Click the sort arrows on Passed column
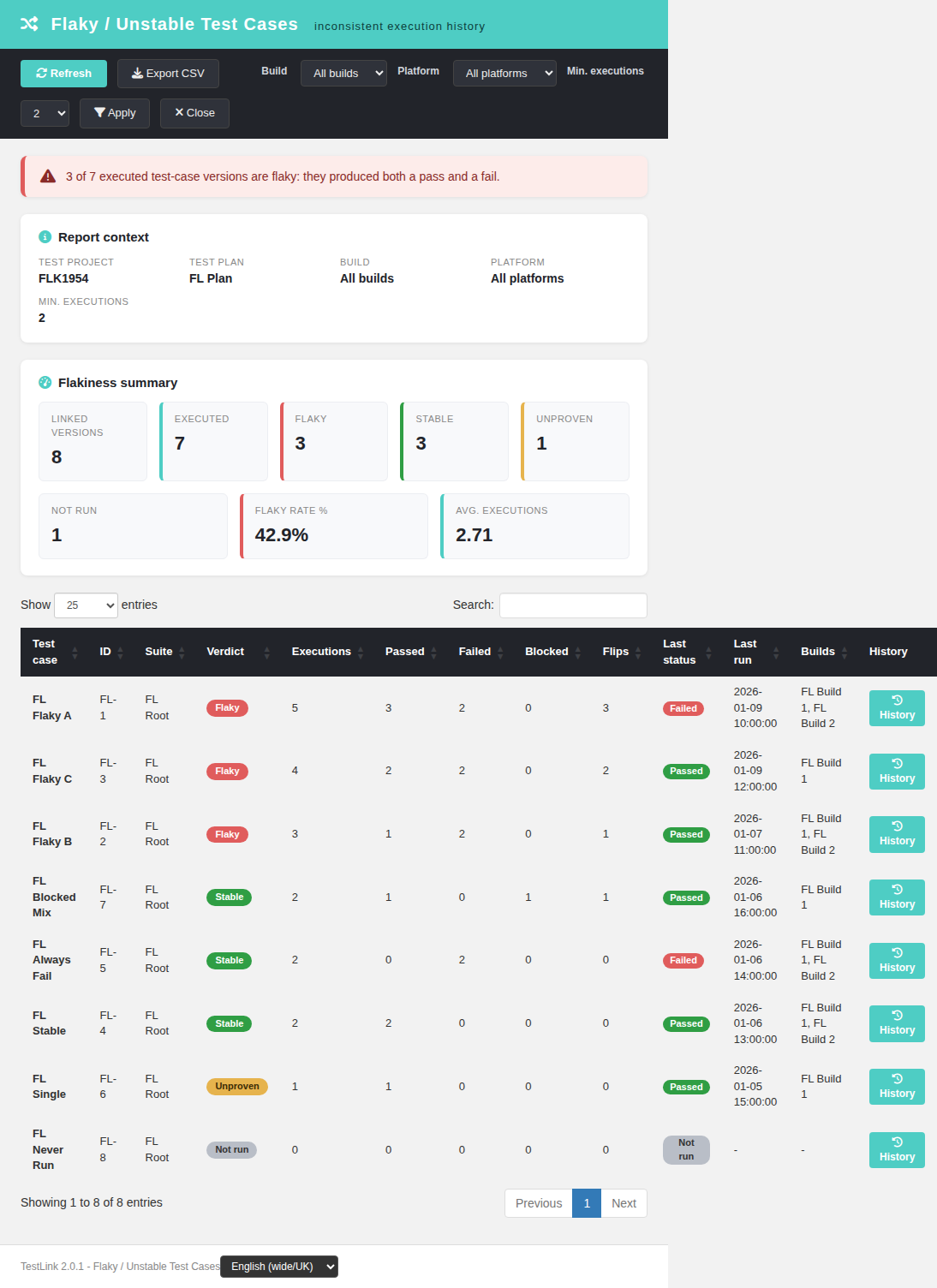Screen dimensions: 937x1288 click(433, 653)
